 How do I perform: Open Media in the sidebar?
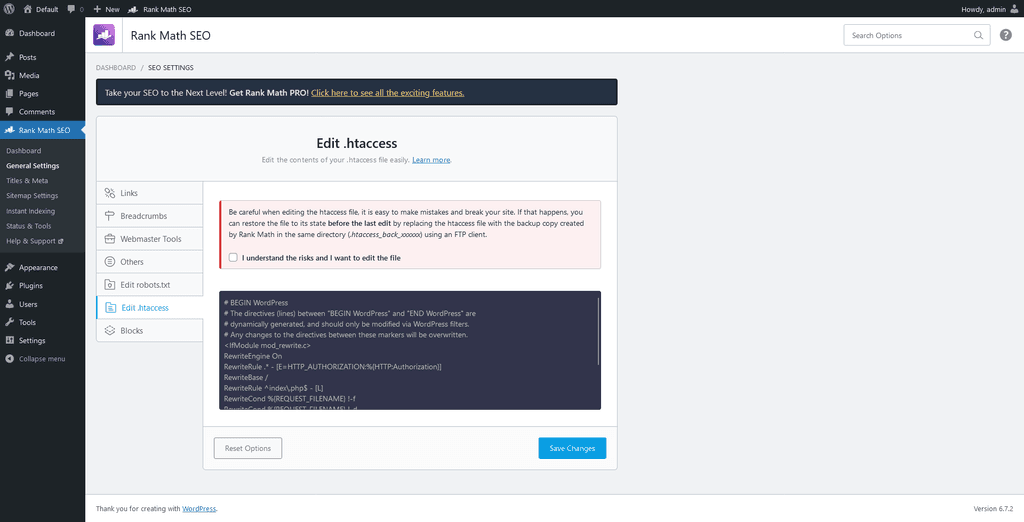point(42,76)
